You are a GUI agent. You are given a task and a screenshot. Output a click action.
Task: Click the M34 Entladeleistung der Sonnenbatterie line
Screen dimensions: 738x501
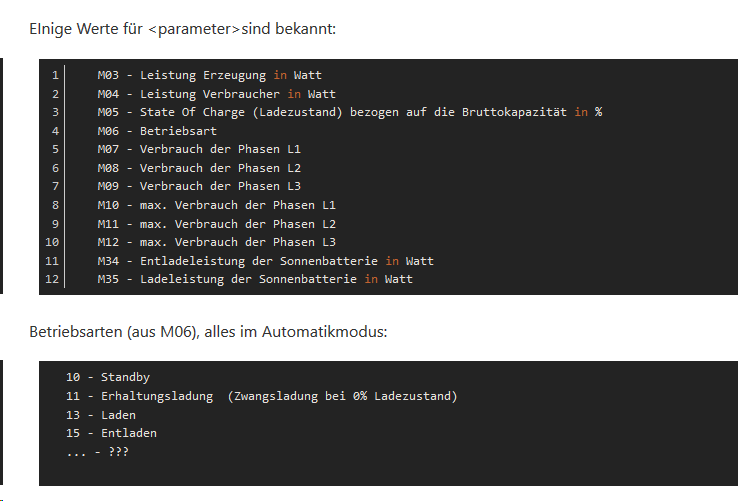tap(265, 261)
